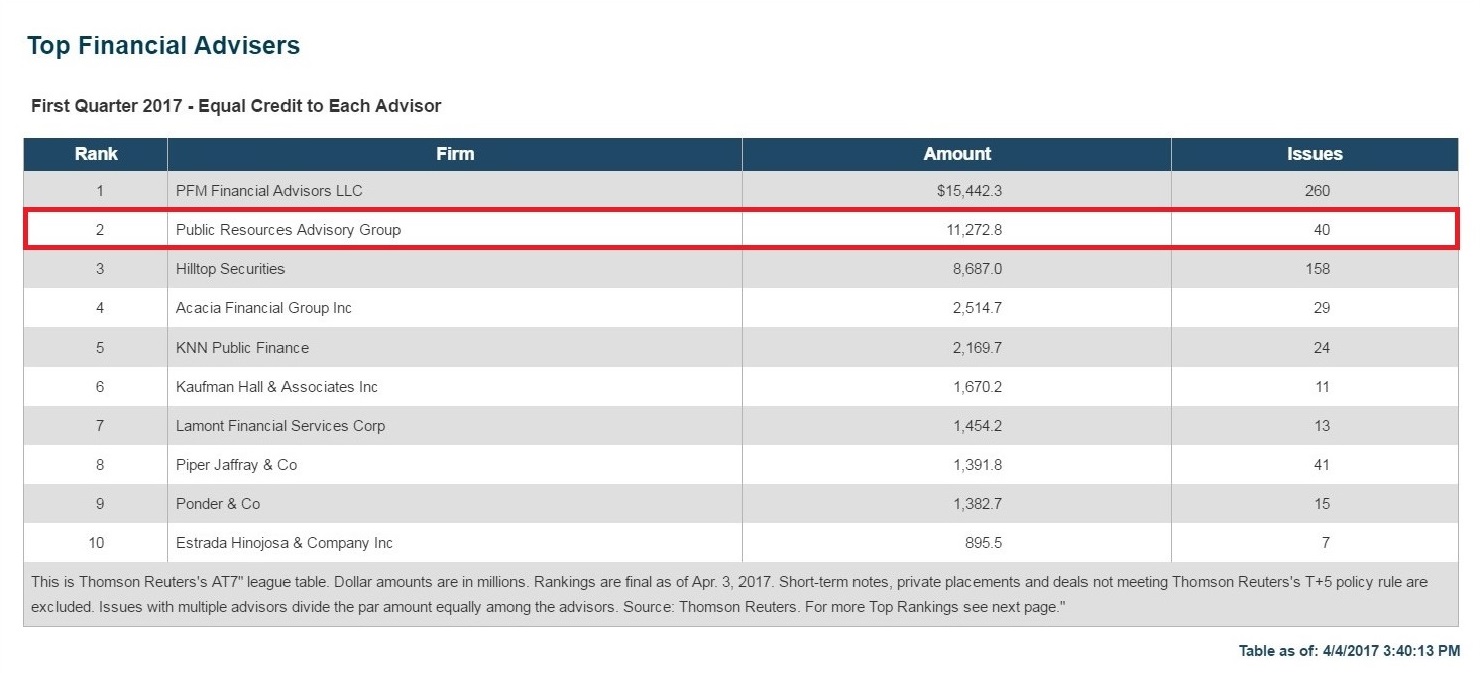This screenshot has width=1481, height=673.
Task: Click the Top Financial Advisers title
Action: click(x=163, y=45)
